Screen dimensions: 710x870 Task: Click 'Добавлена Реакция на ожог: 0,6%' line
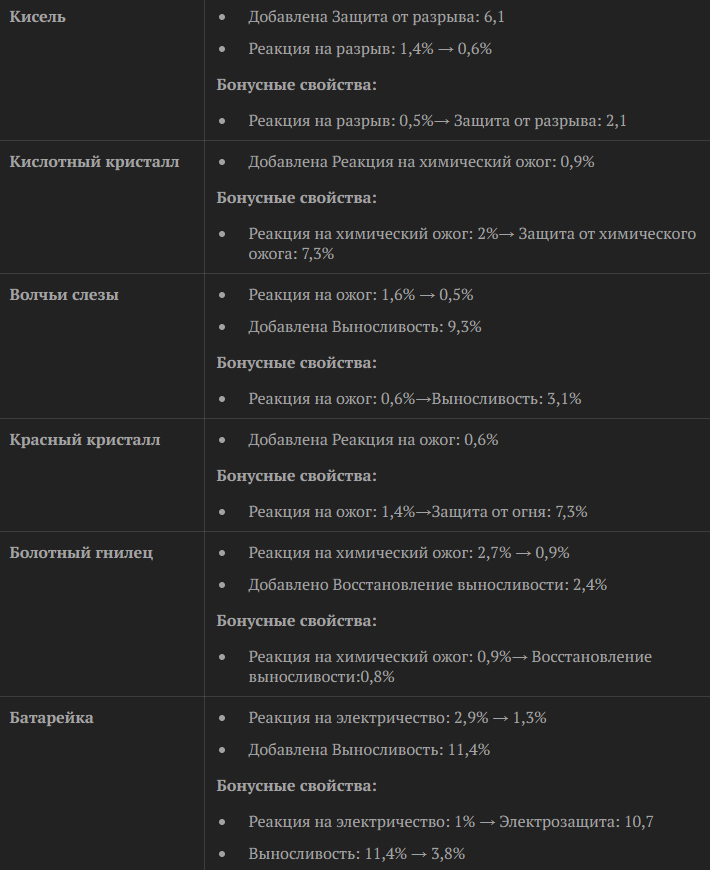373,440
